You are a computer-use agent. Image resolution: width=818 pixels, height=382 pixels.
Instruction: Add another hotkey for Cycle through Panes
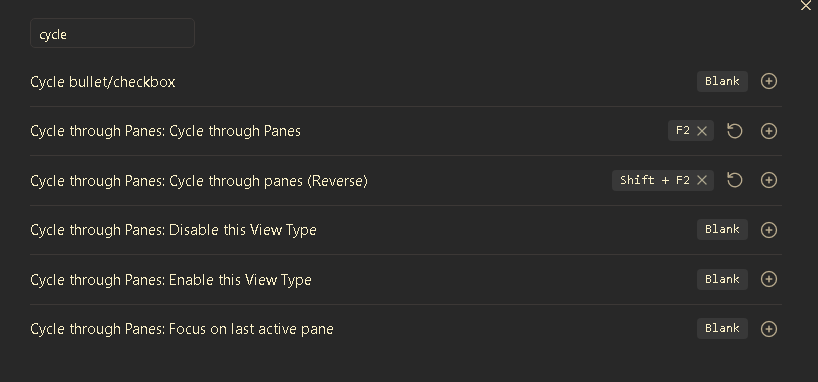point(768,131)
